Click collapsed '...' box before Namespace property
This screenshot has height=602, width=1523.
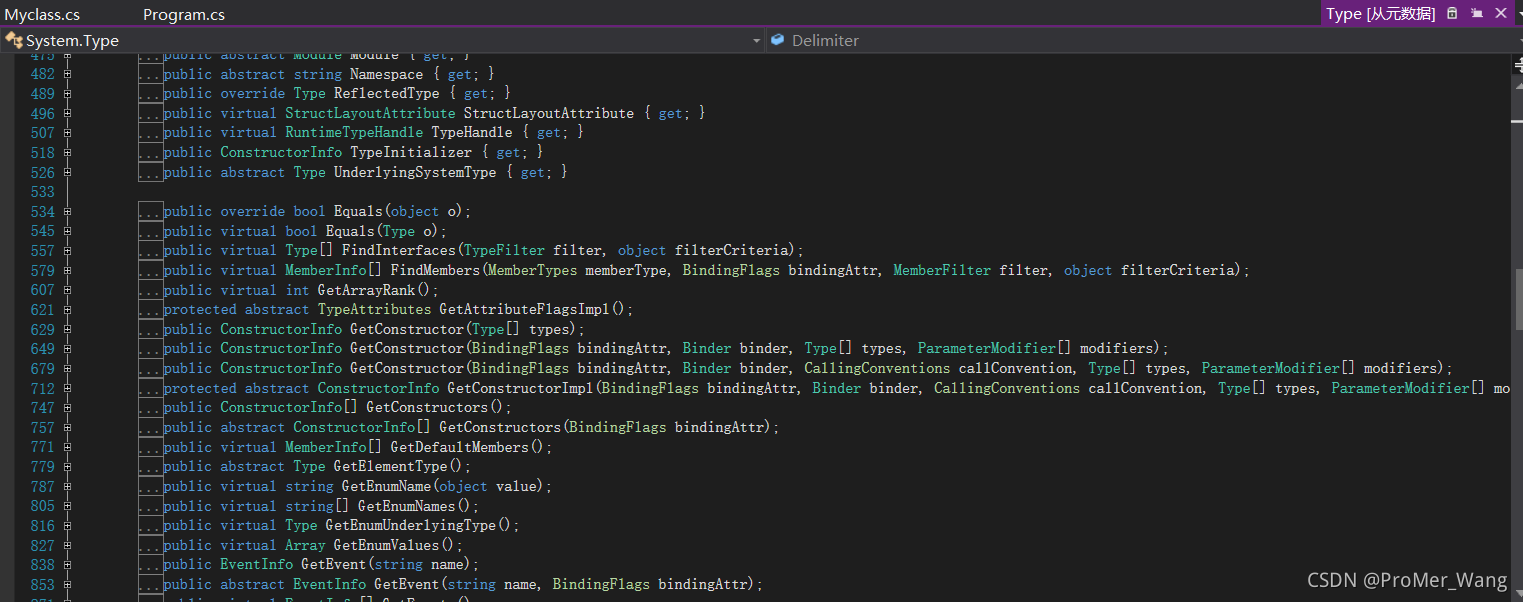pyautogui.click(x=150, y=74)
